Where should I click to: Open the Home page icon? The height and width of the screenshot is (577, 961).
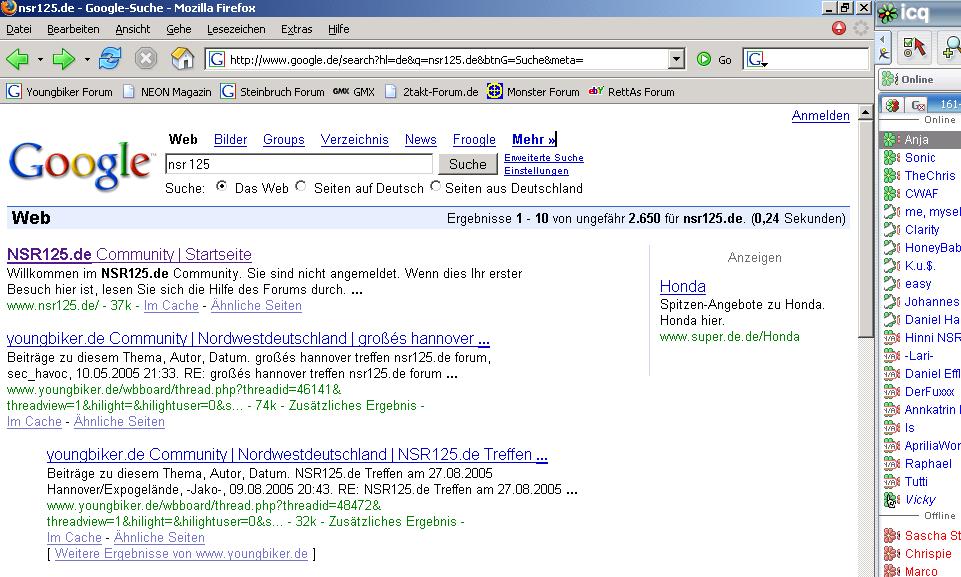tap(183, 59)
